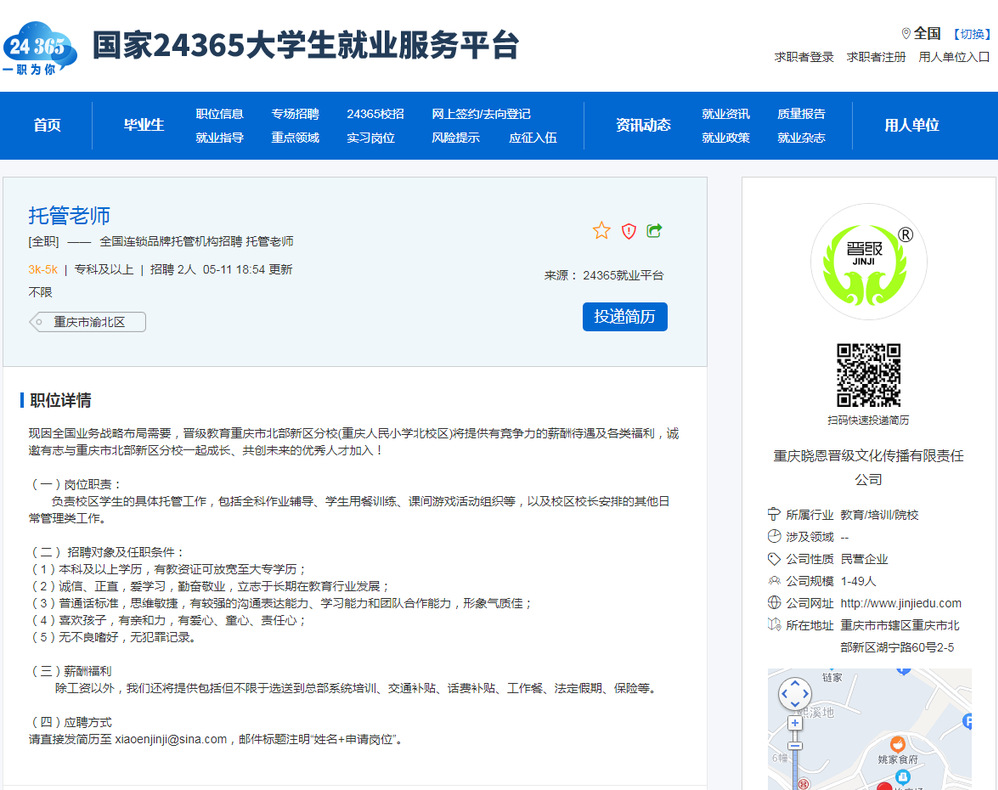This screenshot has height=790, width=998.
Task: Open 实习岗位 from the navigation
Action: (370, 138)
